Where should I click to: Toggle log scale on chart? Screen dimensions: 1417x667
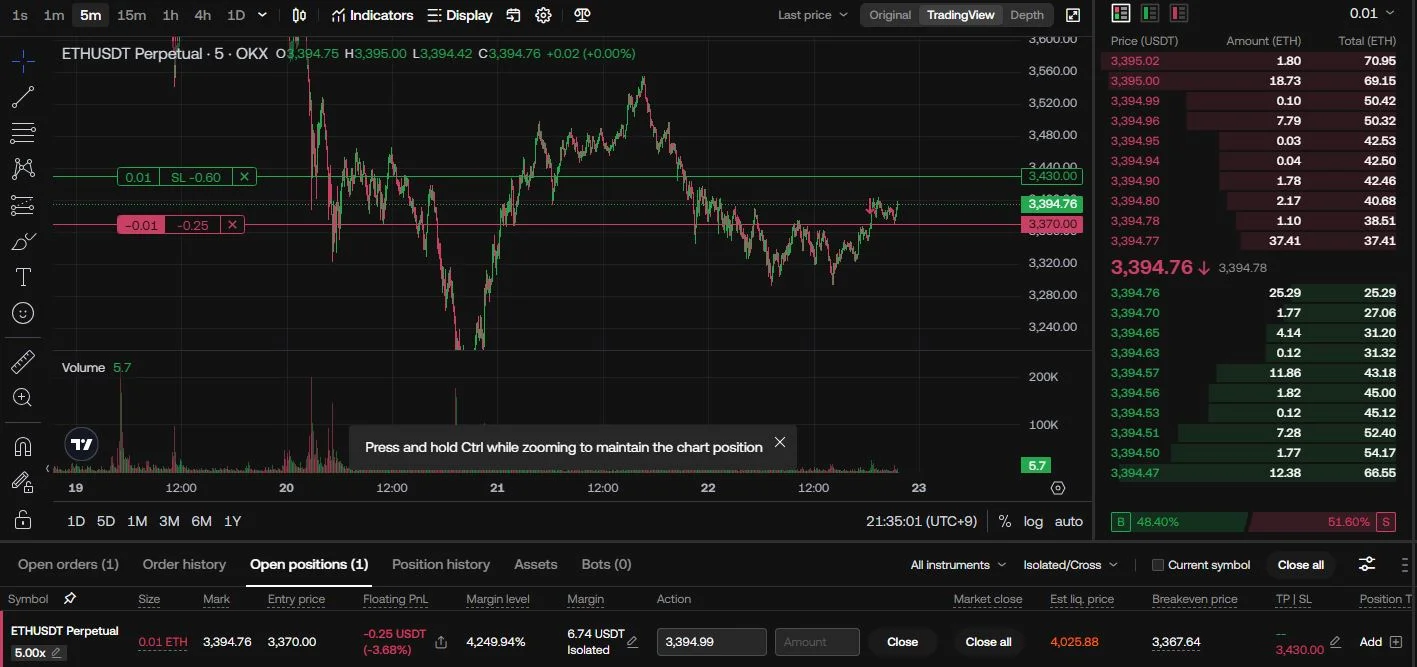pyautogui.click(x=1033, y=521)
